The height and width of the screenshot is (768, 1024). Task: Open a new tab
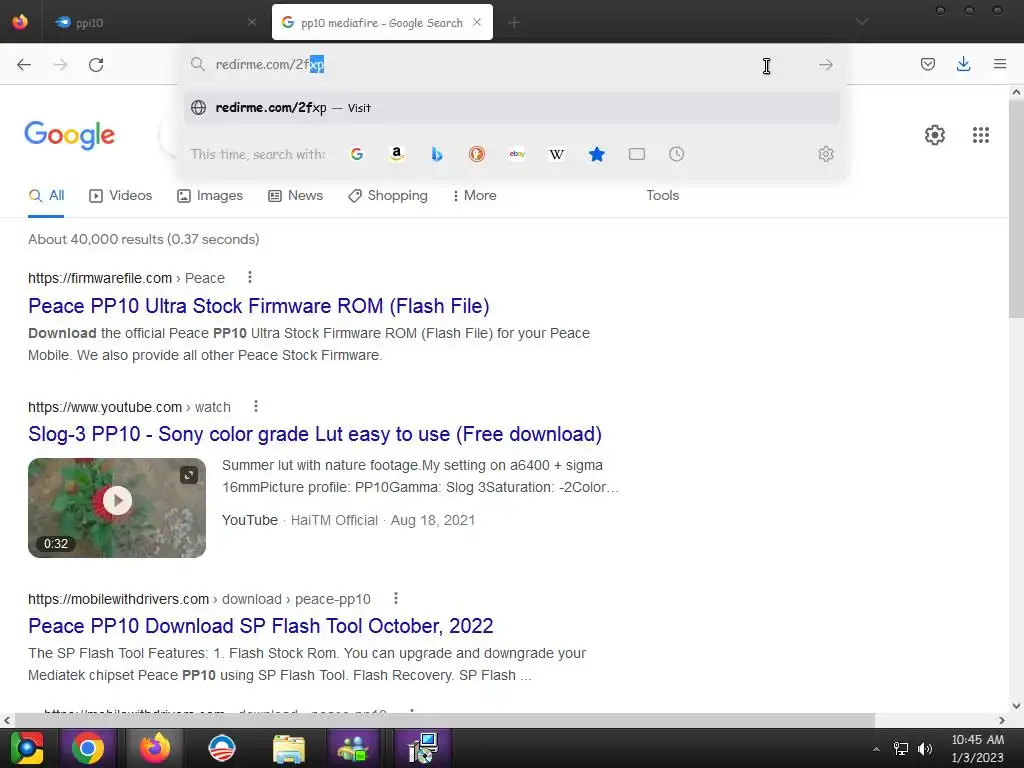514,22
